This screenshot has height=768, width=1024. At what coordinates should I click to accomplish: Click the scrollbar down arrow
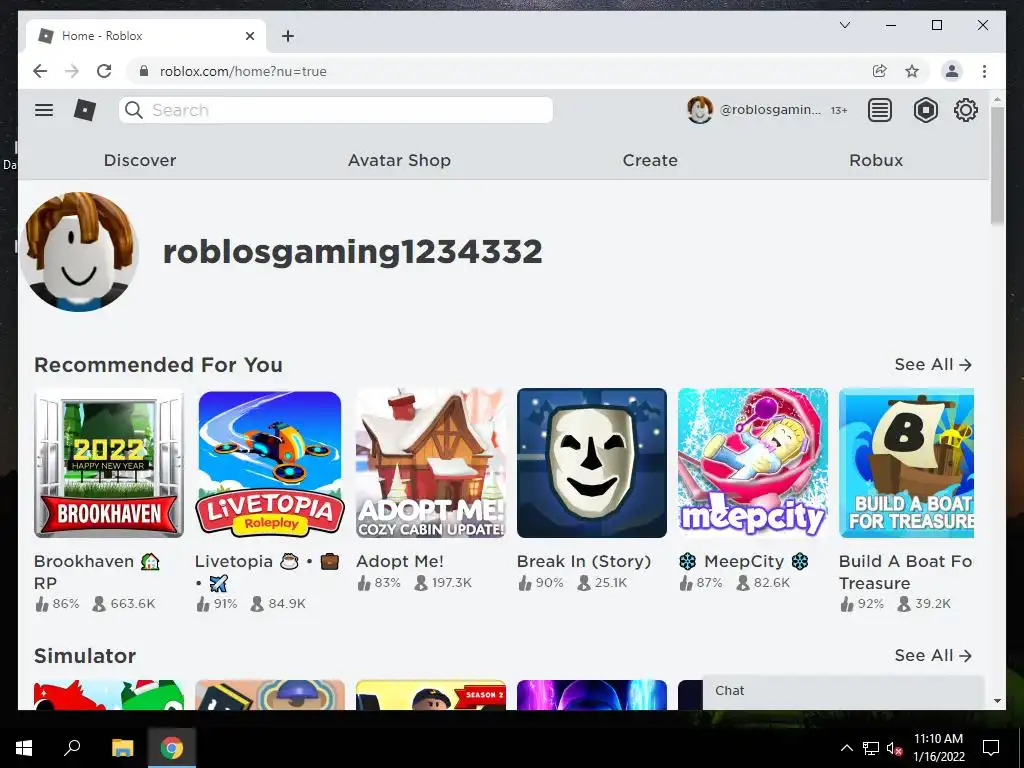pos(997,701)
